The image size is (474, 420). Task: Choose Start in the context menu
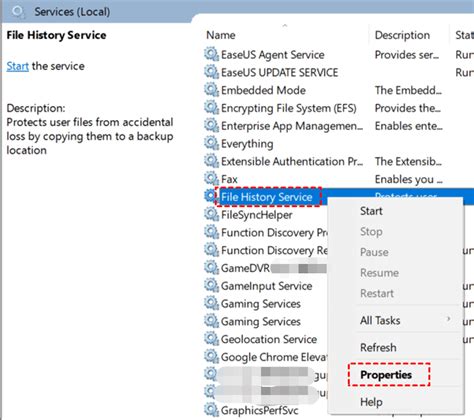371,211
